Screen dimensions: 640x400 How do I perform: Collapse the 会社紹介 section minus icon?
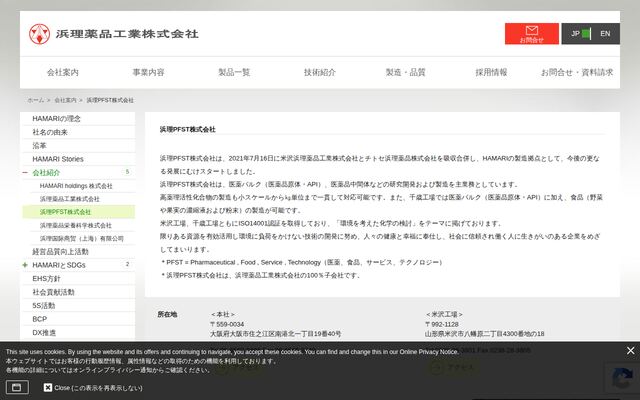tap(25, 173)
